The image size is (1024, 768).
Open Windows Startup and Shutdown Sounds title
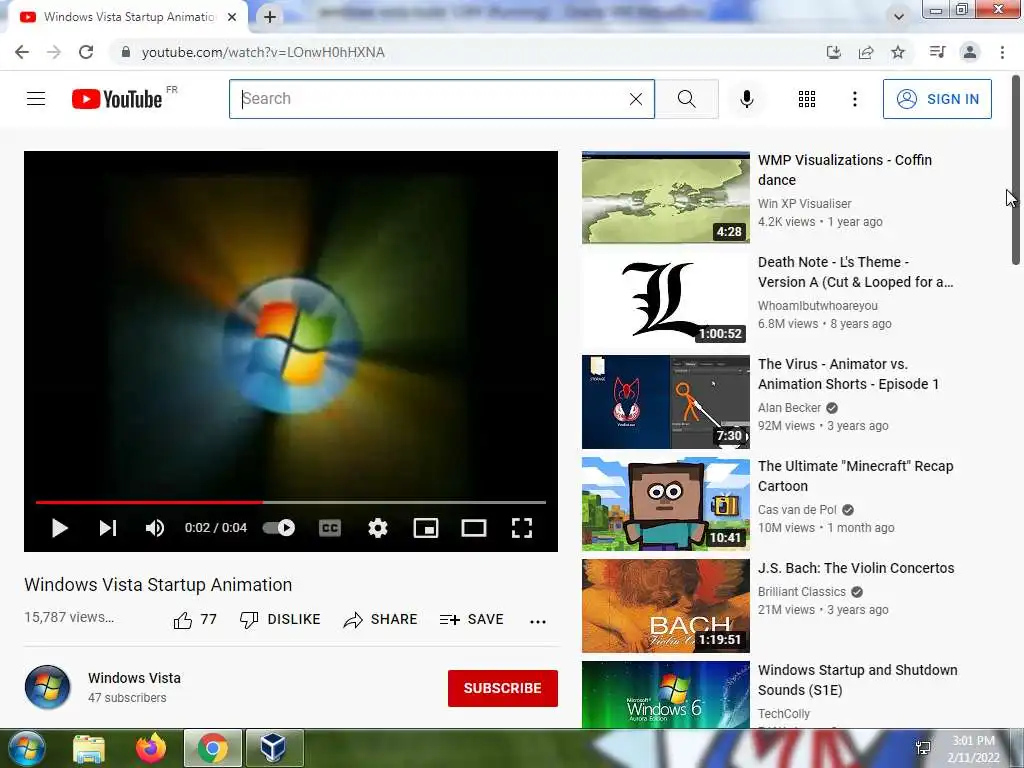[x=857, y=680]
